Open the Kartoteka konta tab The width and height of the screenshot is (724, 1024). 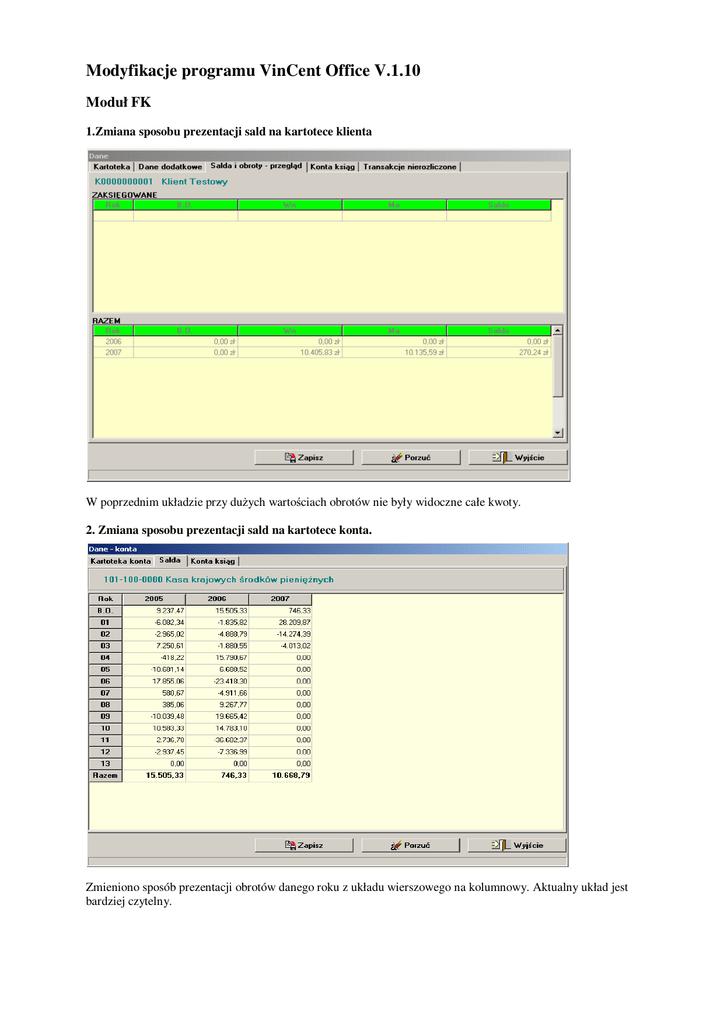(x=121, y=561)
